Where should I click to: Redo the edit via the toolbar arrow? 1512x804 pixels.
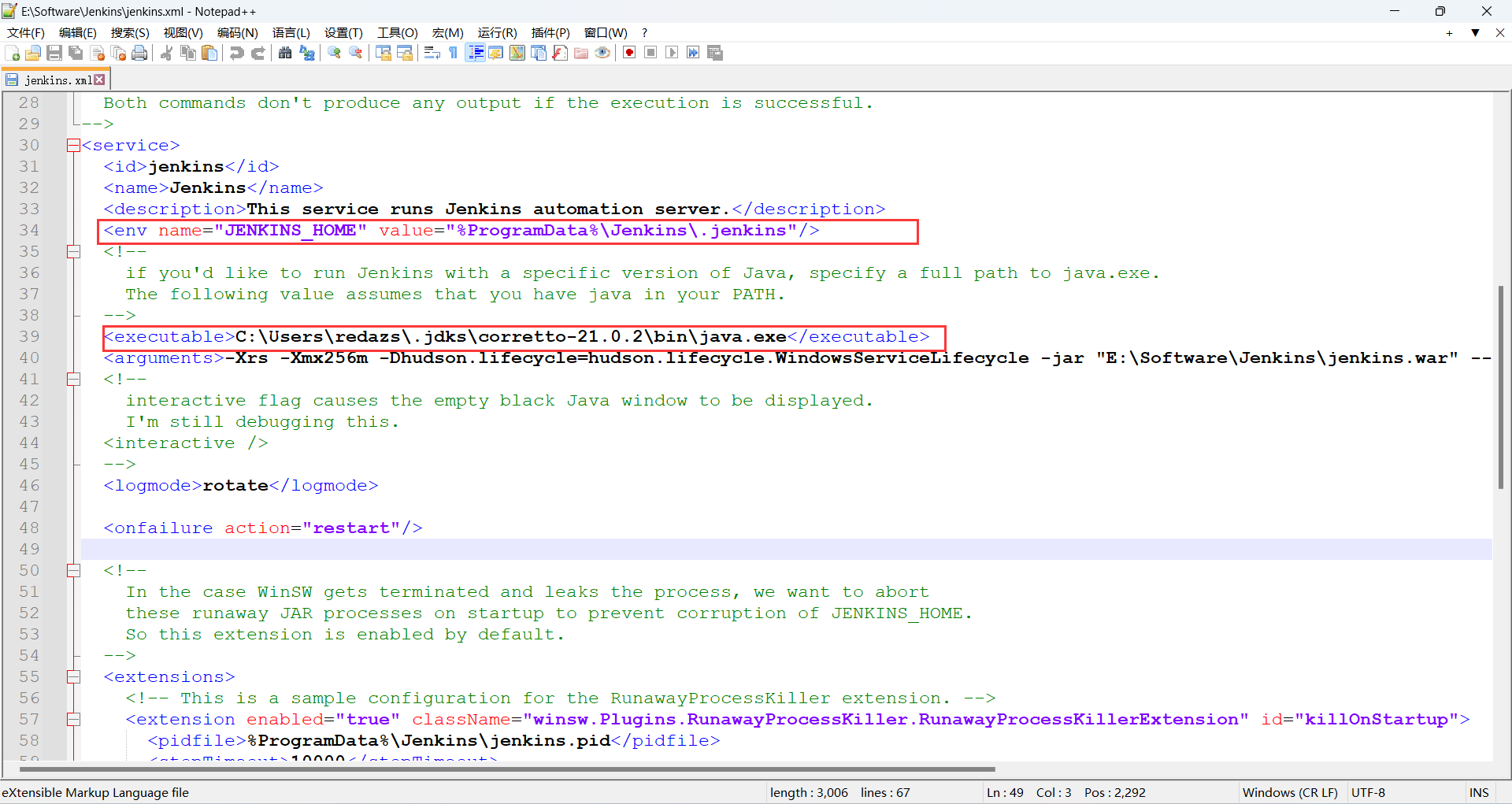tap(258, 53)
